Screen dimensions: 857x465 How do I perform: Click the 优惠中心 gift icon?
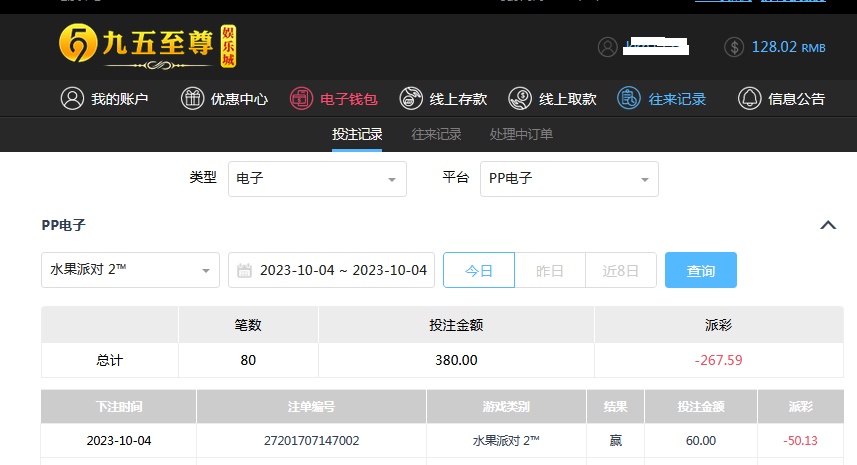tap(192, 99)
